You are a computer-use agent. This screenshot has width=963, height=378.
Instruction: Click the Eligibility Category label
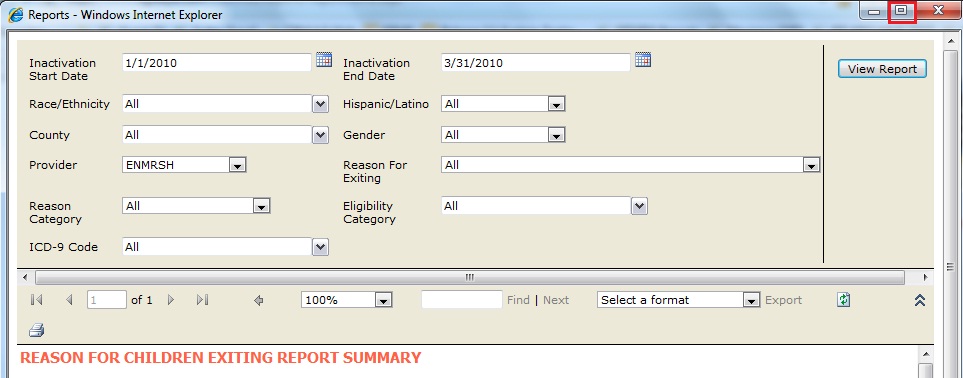tap(368, 213)
